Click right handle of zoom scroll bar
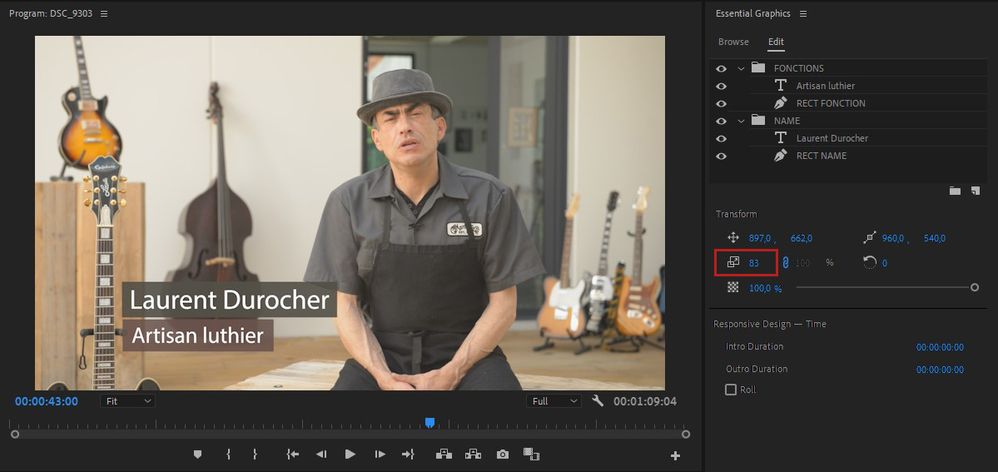This screenshot has width=998, height=472. (685, 434)
